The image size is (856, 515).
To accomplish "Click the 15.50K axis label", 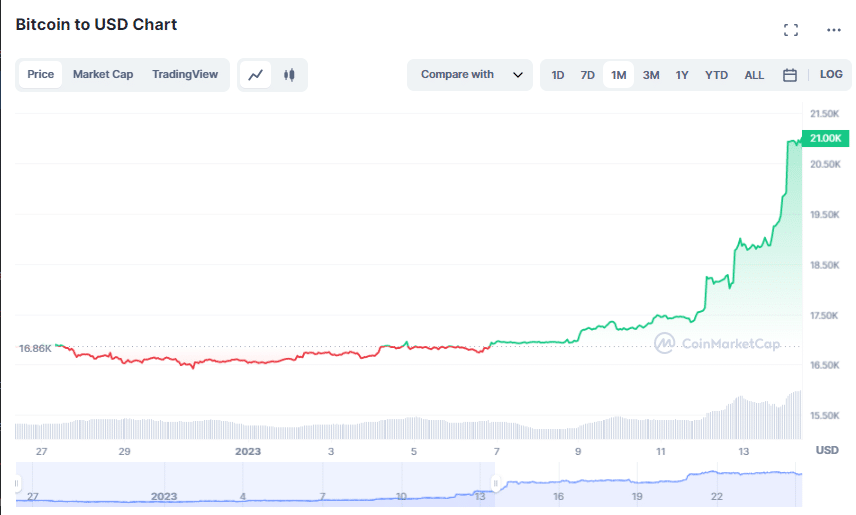I will (824, 416).
